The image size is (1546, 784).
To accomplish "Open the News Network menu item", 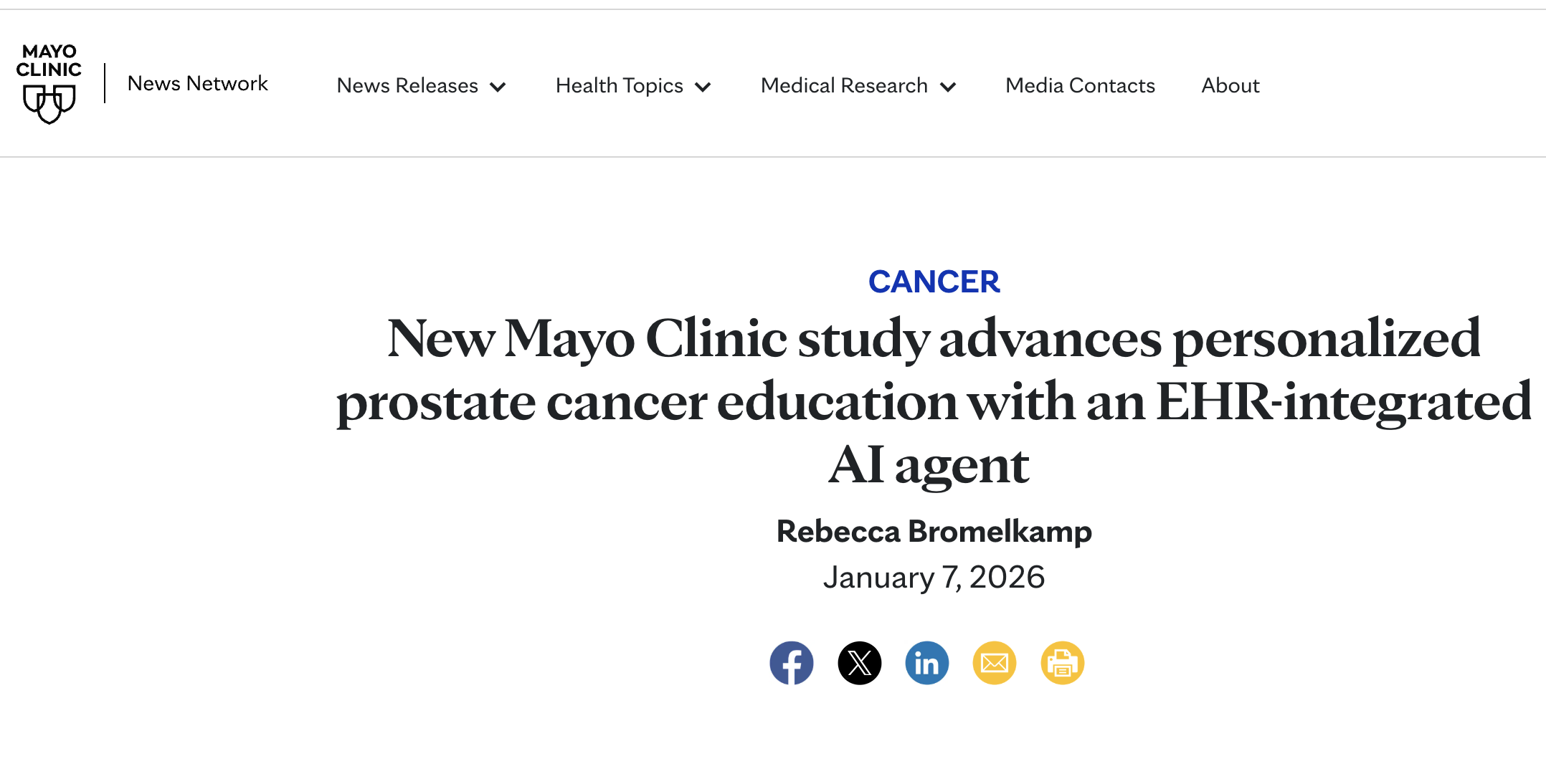I will tap(197, 84).
